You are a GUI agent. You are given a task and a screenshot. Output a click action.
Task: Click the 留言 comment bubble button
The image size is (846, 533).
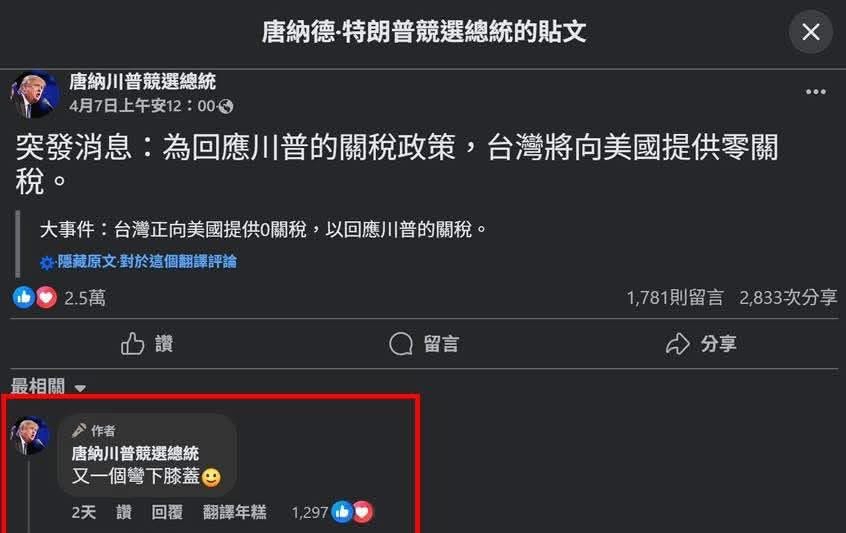click(424, 344)
